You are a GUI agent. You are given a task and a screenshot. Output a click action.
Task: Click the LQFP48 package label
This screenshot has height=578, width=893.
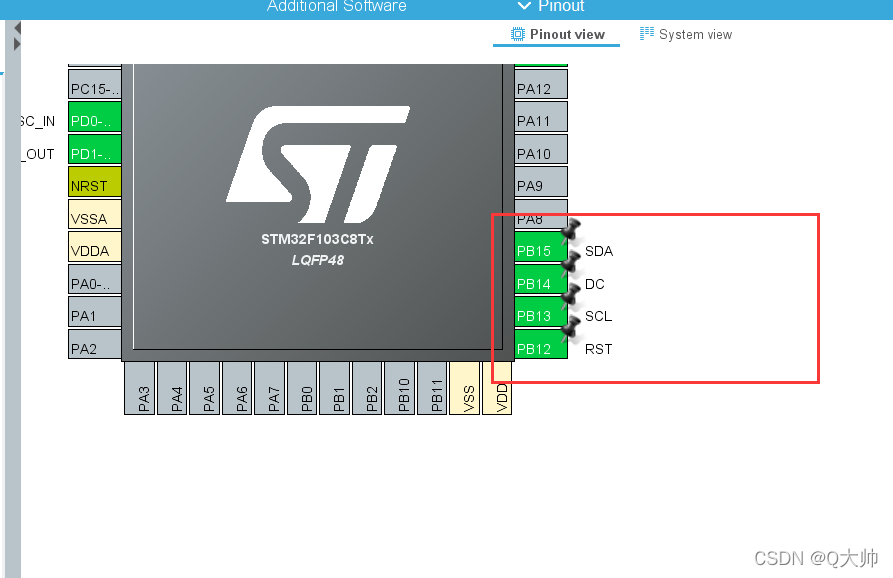pyautogui.click(x=318, y=260)
